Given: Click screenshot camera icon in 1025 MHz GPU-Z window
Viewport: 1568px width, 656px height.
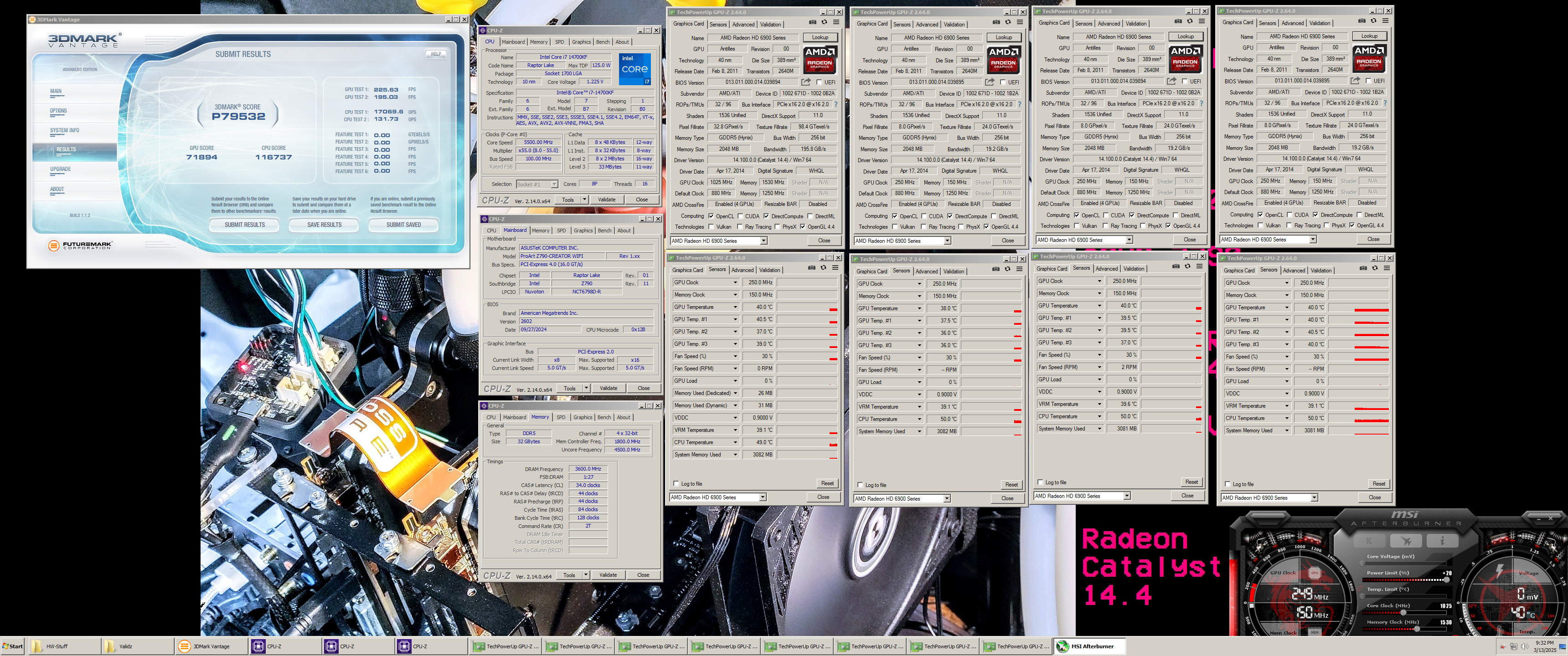Looking at the screenshot, I should pos(812,22).
